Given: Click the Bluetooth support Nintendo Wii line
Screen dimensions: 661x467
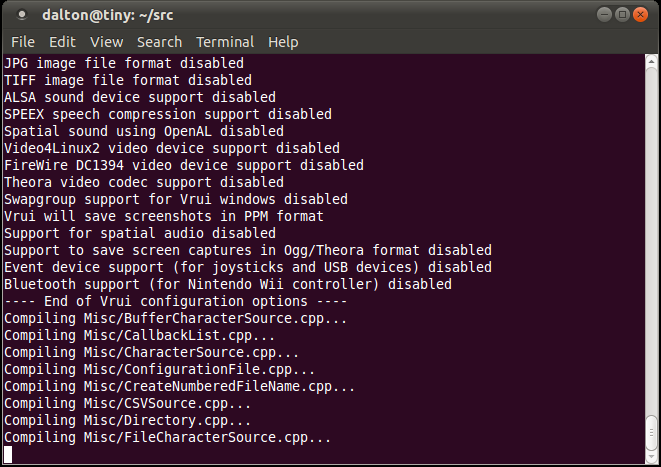Looking at the screenshot, I should [228, 284].
